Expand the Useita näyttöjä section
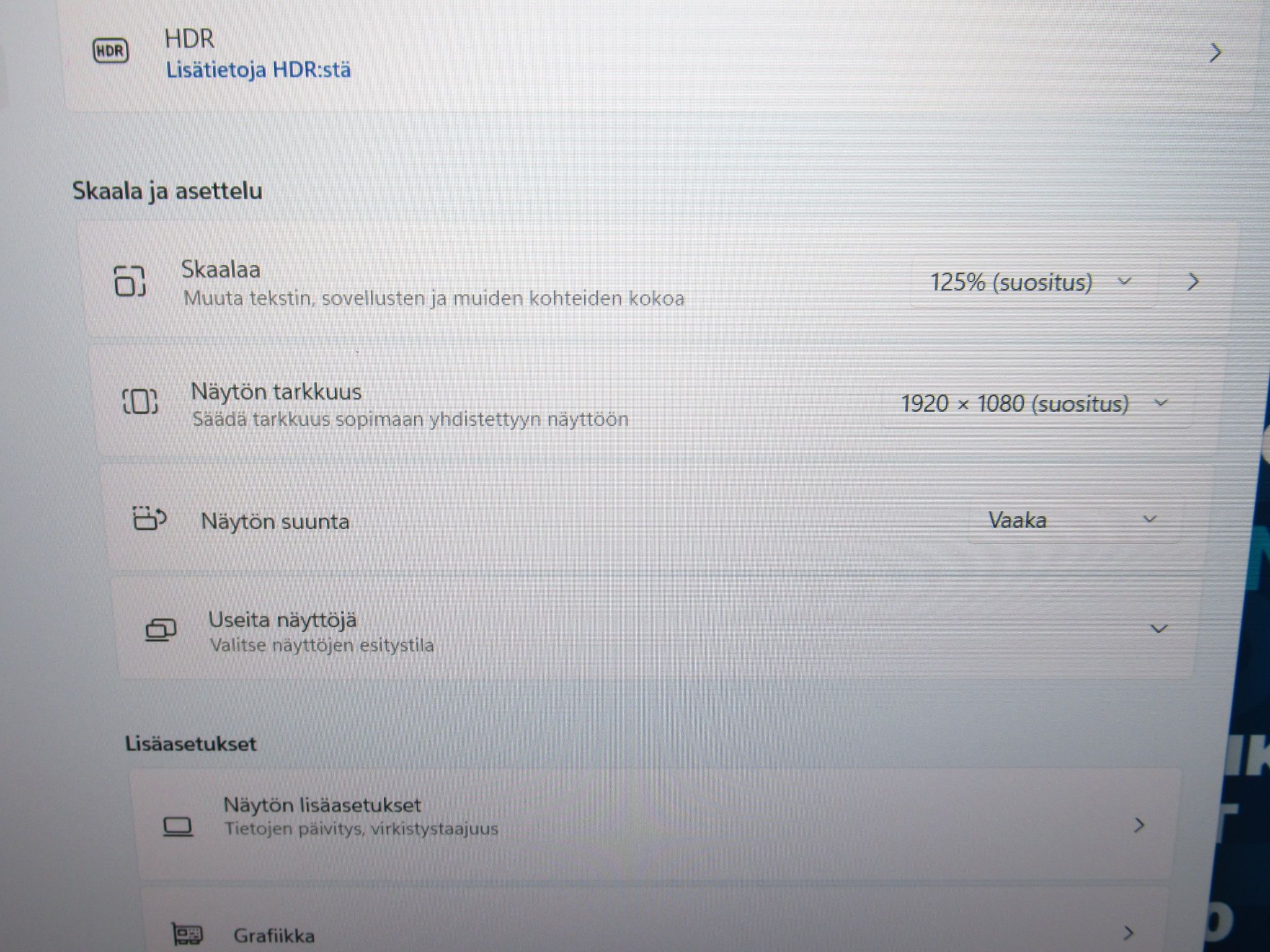The image size is (1270, 952). point(1158,629)
